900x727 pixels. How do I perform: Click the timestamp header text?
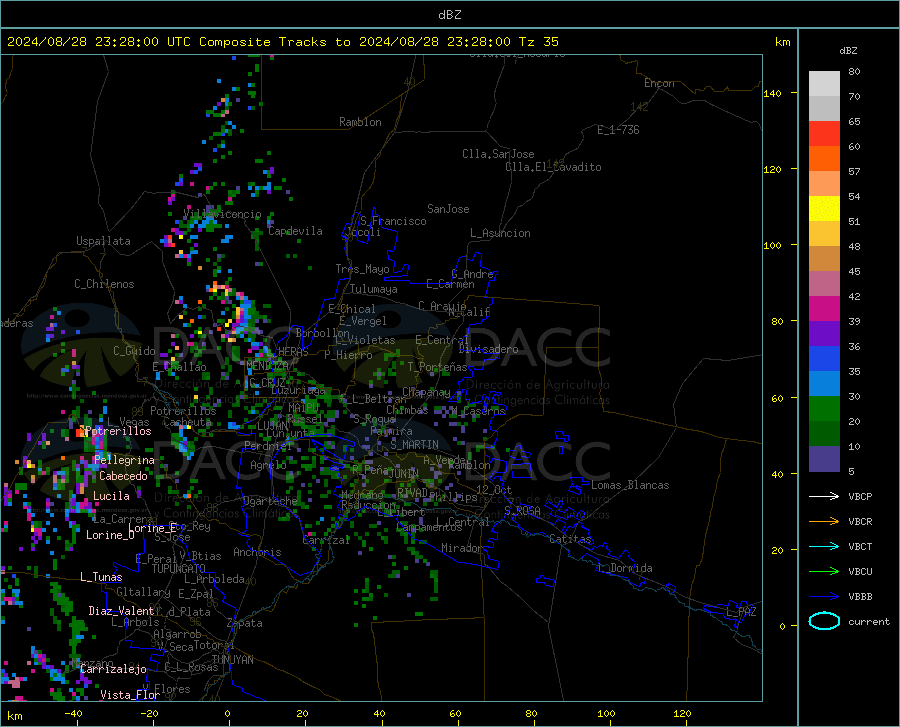[x=282, y=42]
